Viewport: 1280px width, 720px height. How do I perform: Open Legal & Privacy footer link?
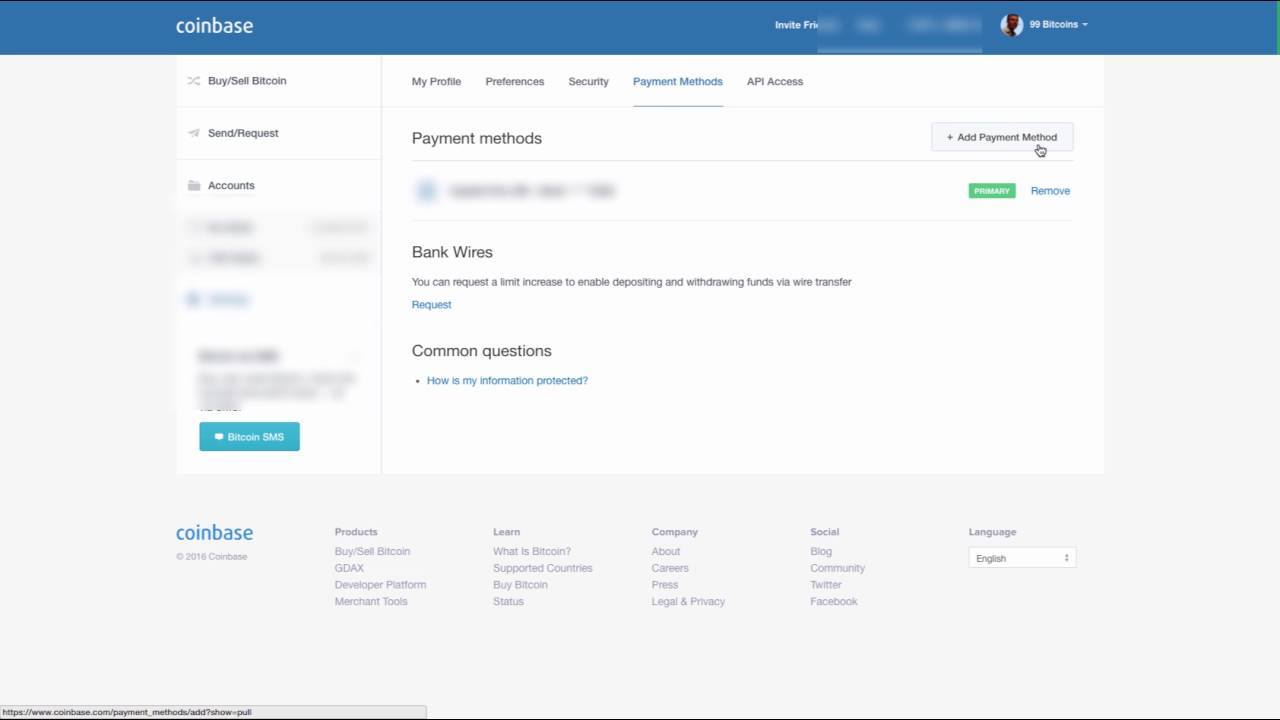click(x=688, y=602)
